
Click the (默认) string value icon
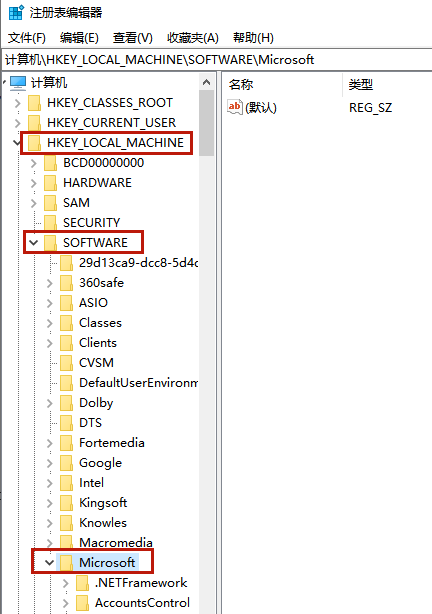point(235,107)
